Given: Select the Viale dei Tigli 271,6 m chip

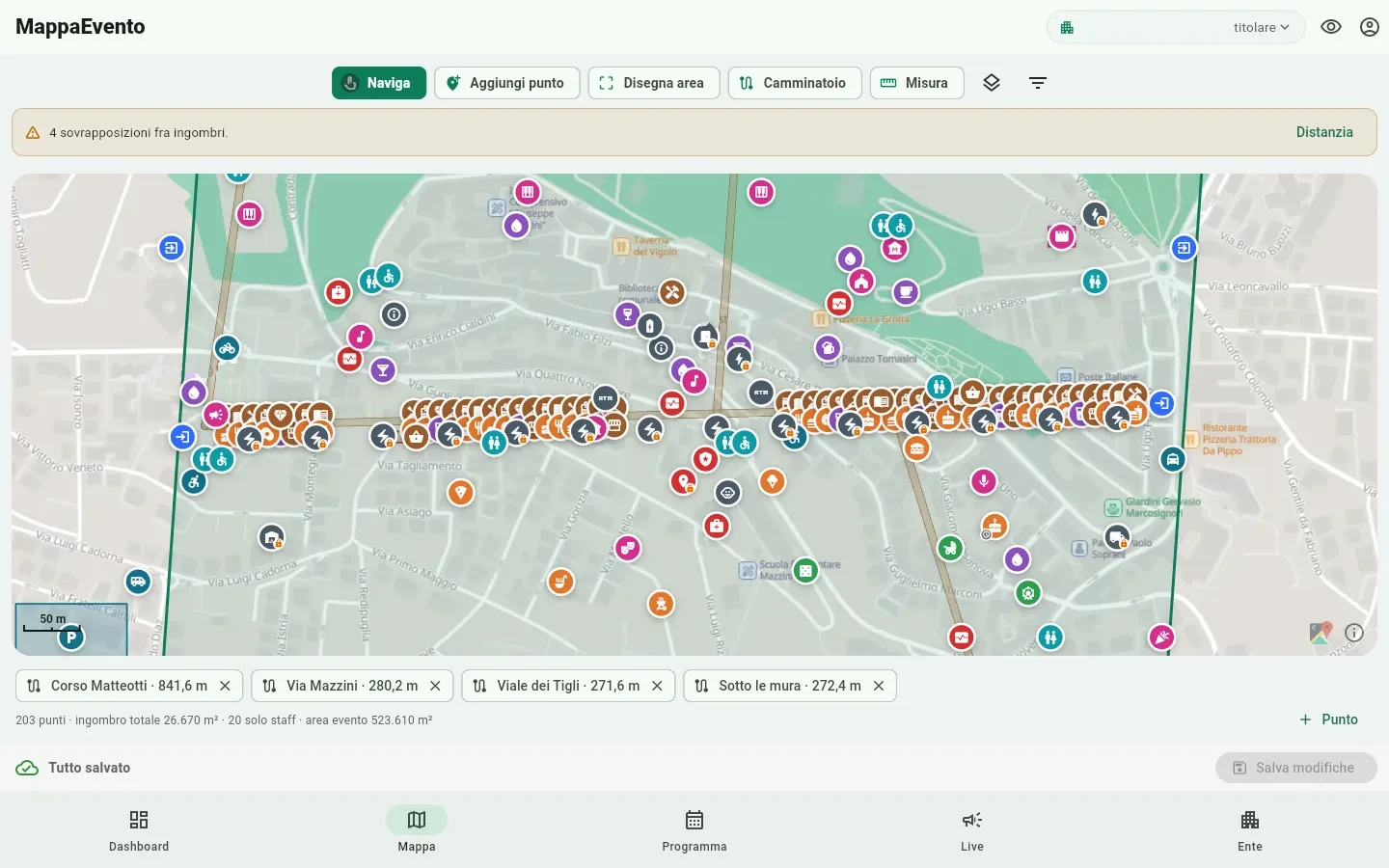Looking at the screenshot, I should tap(568, 686).
